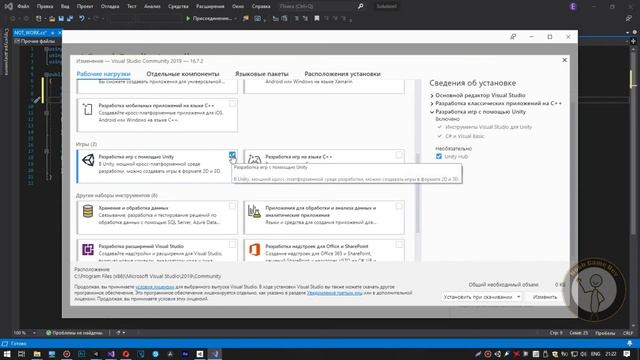Screen dimensions: 640x360
Task: Click the Open File folder icon in the toolbar
Action: click(x=52, y=18)
